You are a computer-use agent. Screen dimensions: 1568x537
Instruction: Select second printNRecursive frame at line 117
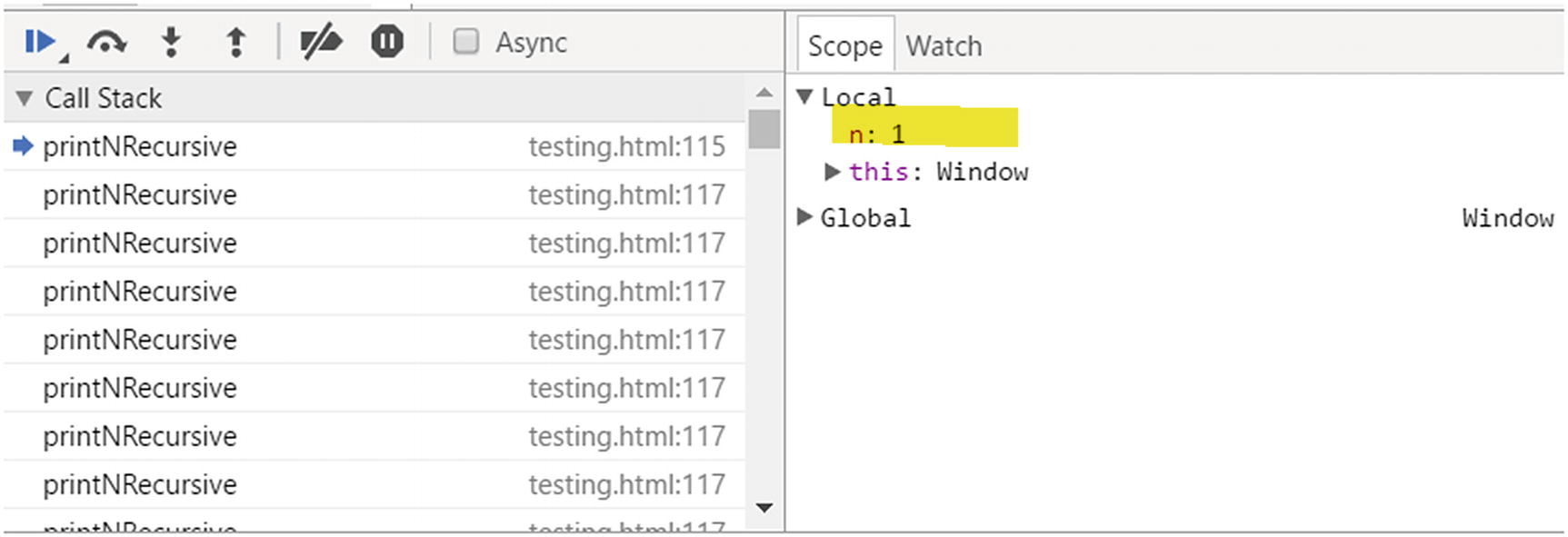tap(140, 194)
